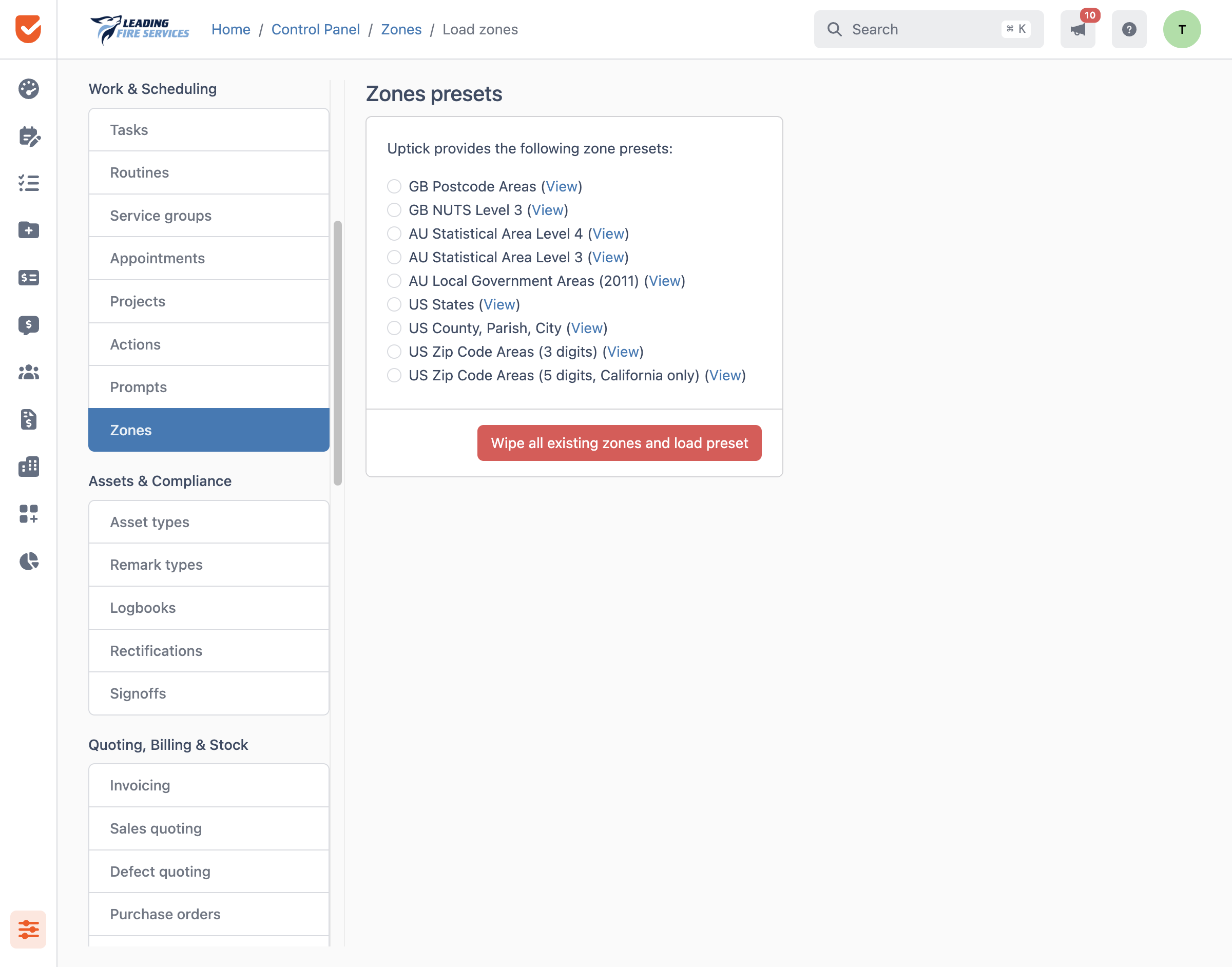1232x967 pixels.
Task: Open the user avatar T menu
Action: [1182, 29]
